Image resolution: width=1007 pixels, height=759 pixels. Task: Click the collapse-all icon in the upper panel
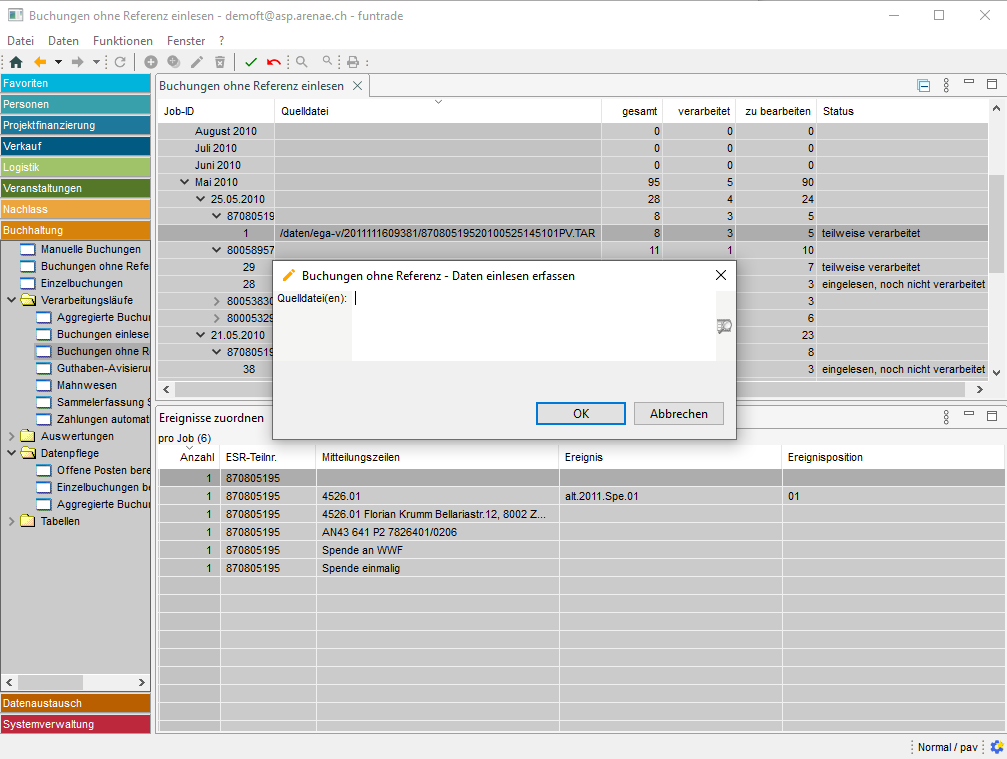tap(923, 86)
